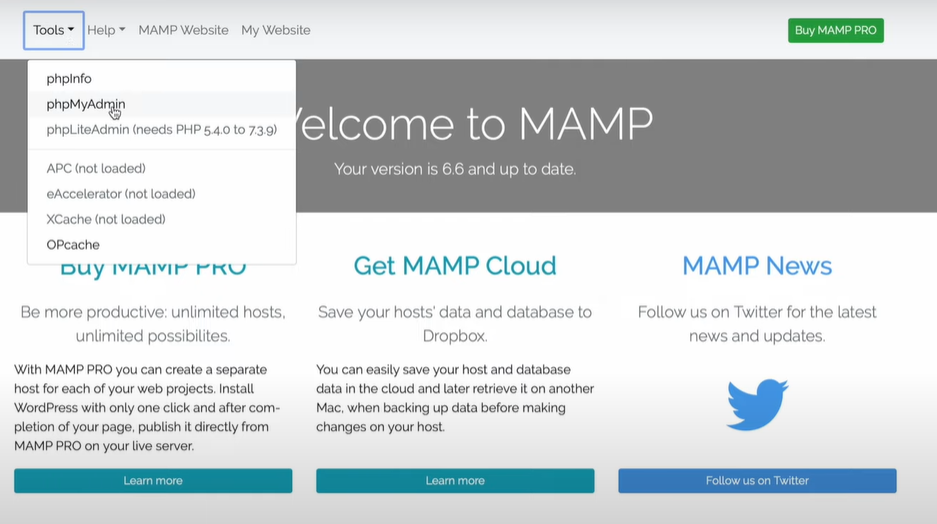Open phpMyAdmin from Tools menu
Image resolution: width=937 pixels, height=524 pixels.
161,104
